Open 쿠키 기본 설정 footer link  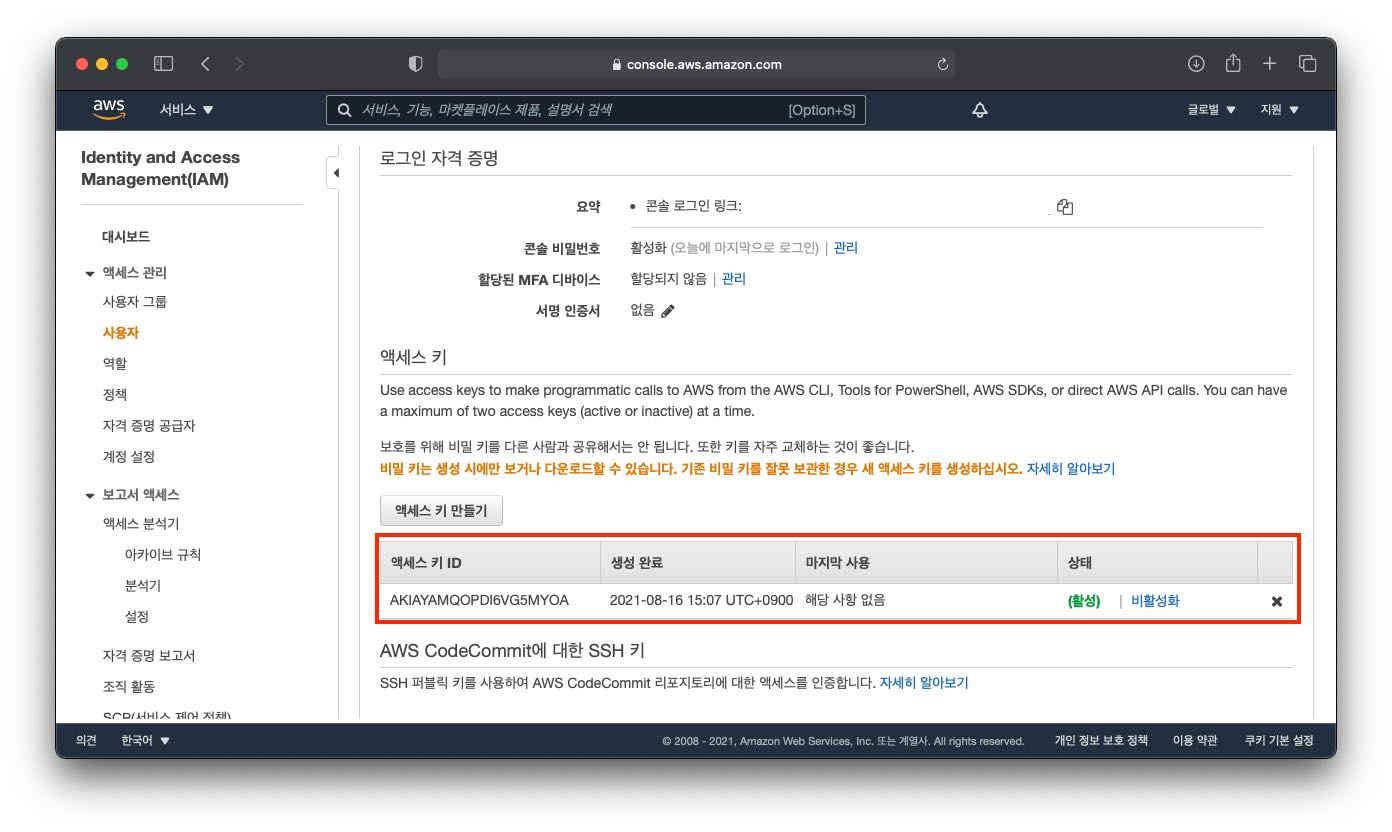tap(1279, 741)
